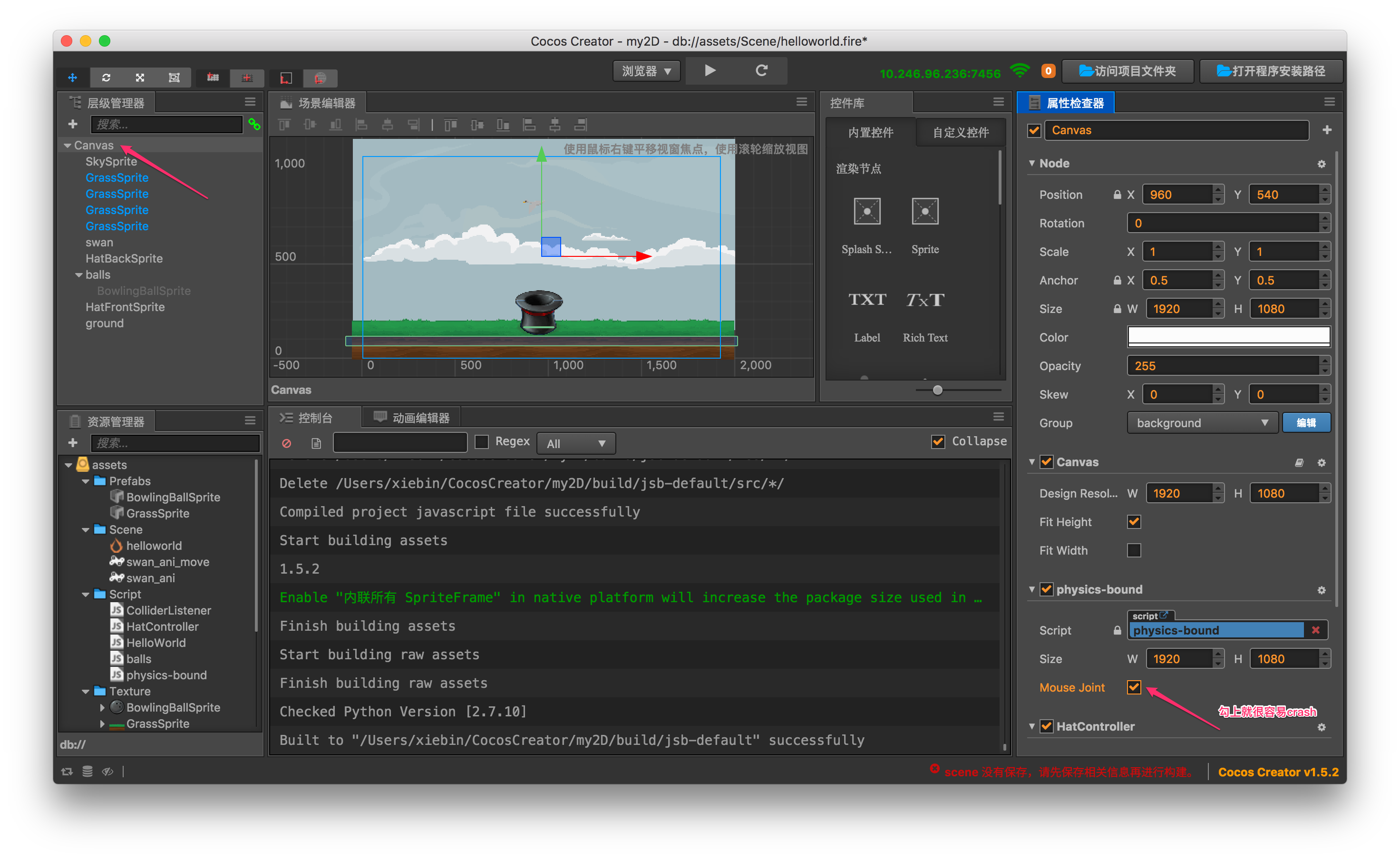Clear the console log
Viewport: 1400px width, 860px height.
[287, 443]
